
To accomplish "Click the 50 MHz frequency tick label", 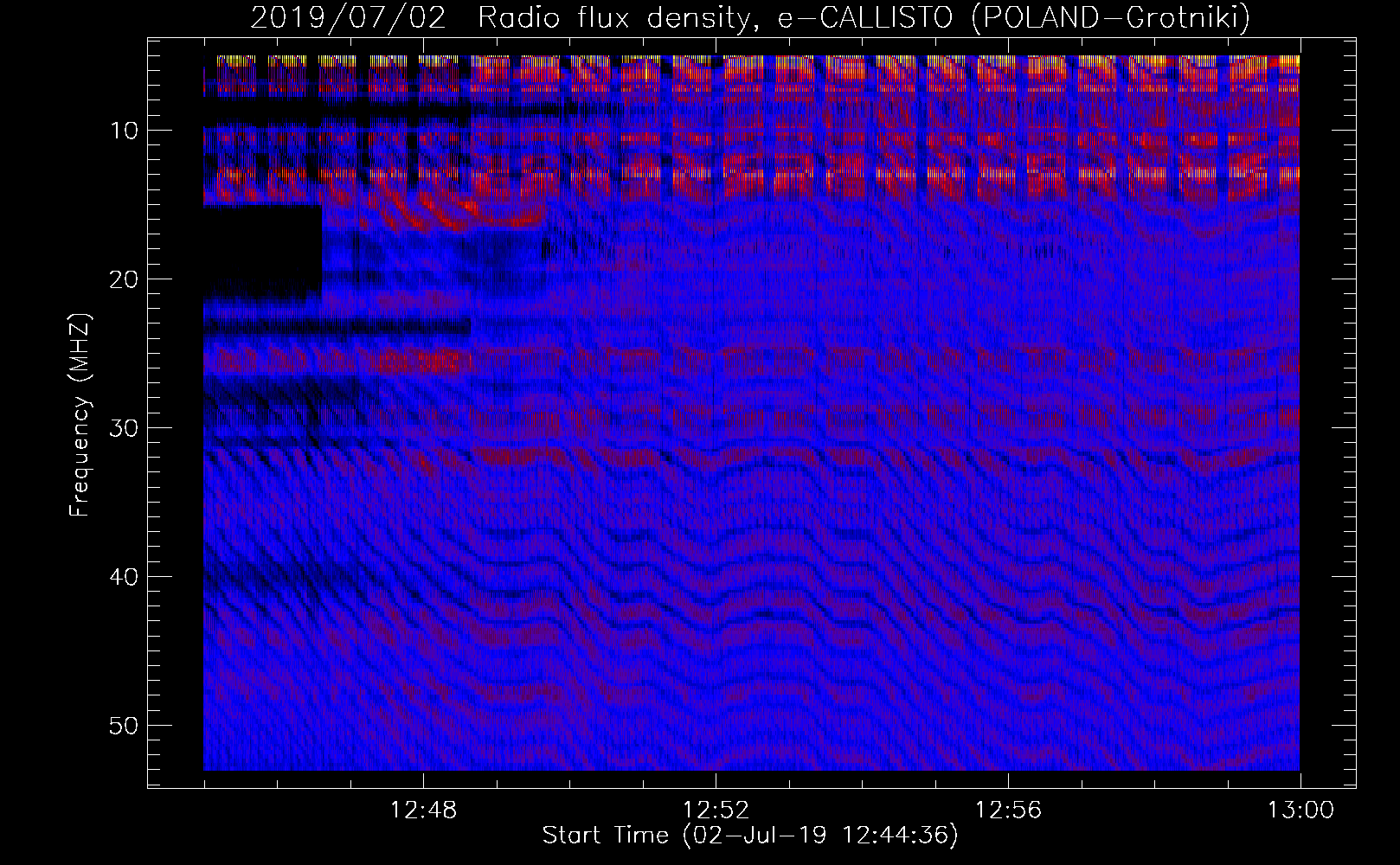I will [125, 726].
